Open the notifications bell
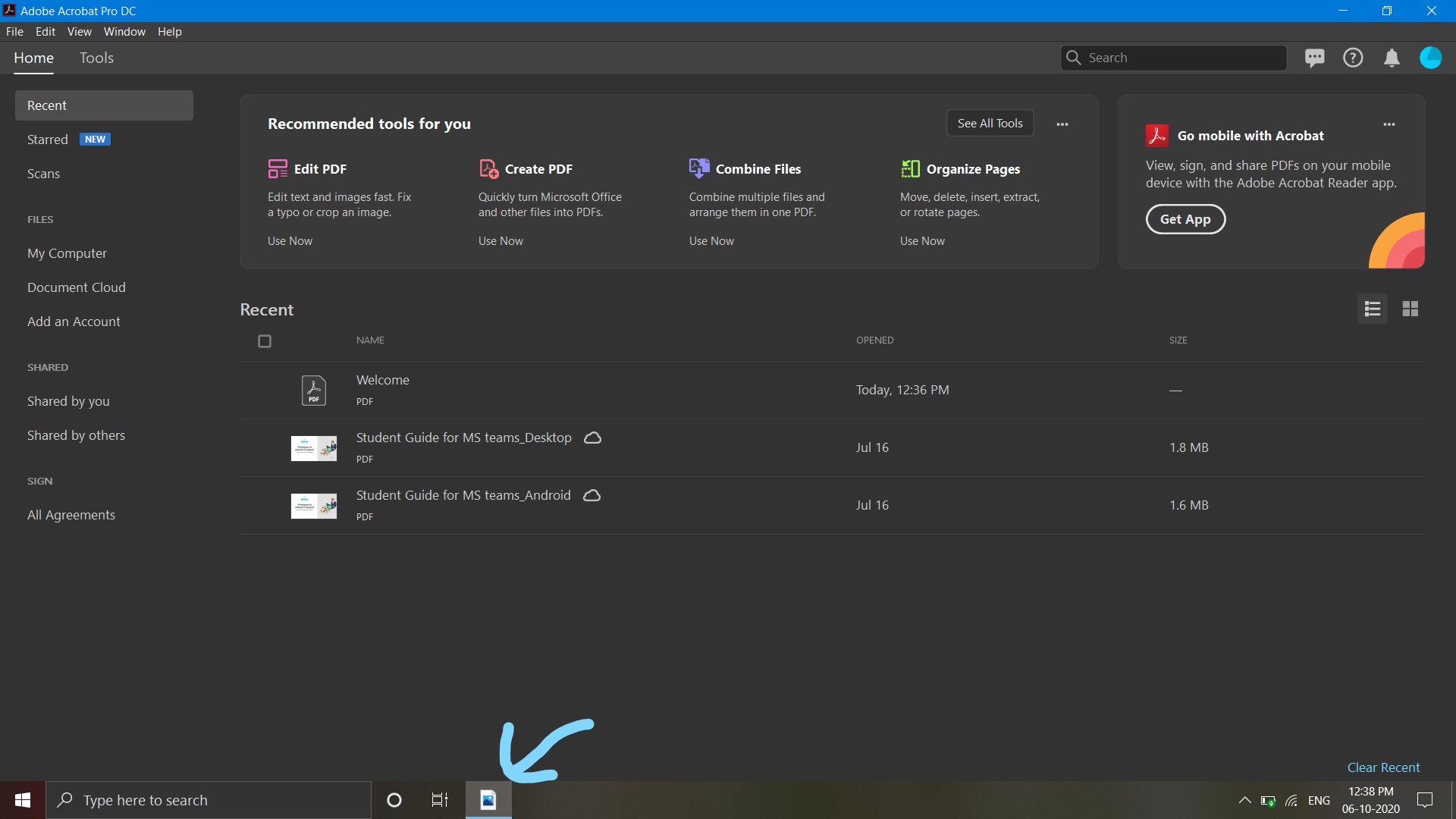The image size is (1456, 819). click(1392, 58)
